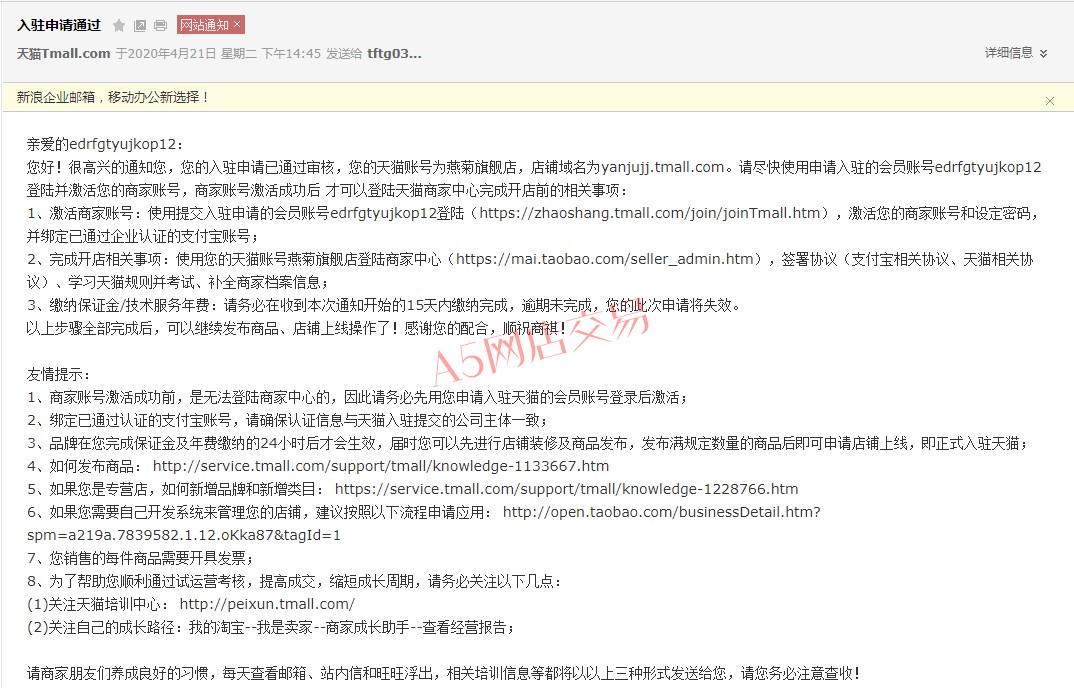The height and width of the screenshot is (688, 1074).
Task: Click the line starting 请商家朋友们养成良好的习惯
Action: [443, 673]
